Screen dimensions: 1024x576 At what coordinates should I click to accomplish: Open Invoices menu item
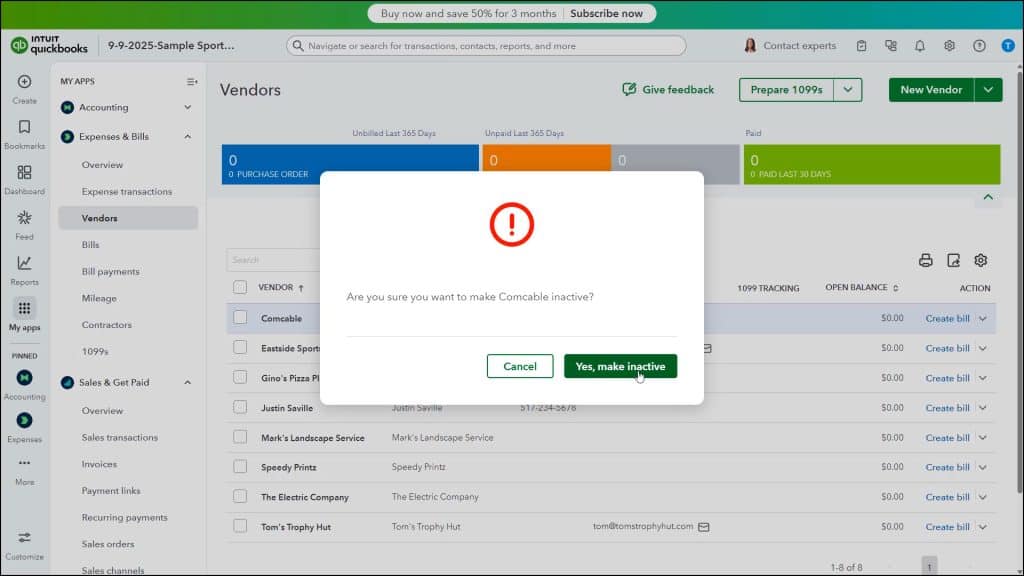pos(99,464)
